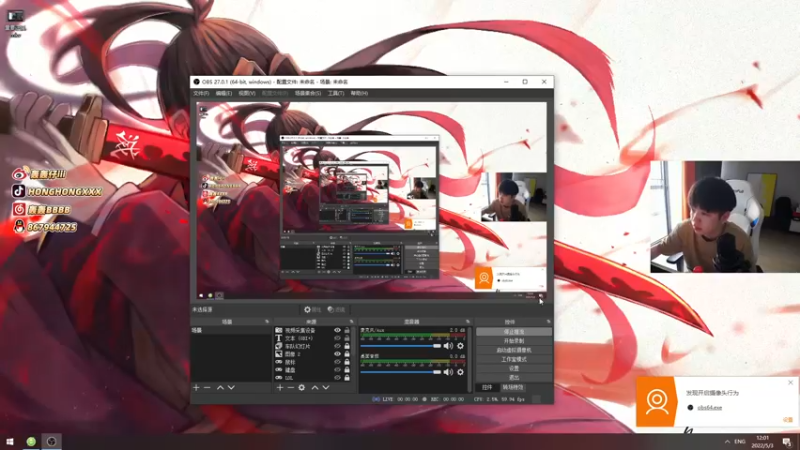Toggle visibility of 文本 (GDI+) source

coord(337,338)
